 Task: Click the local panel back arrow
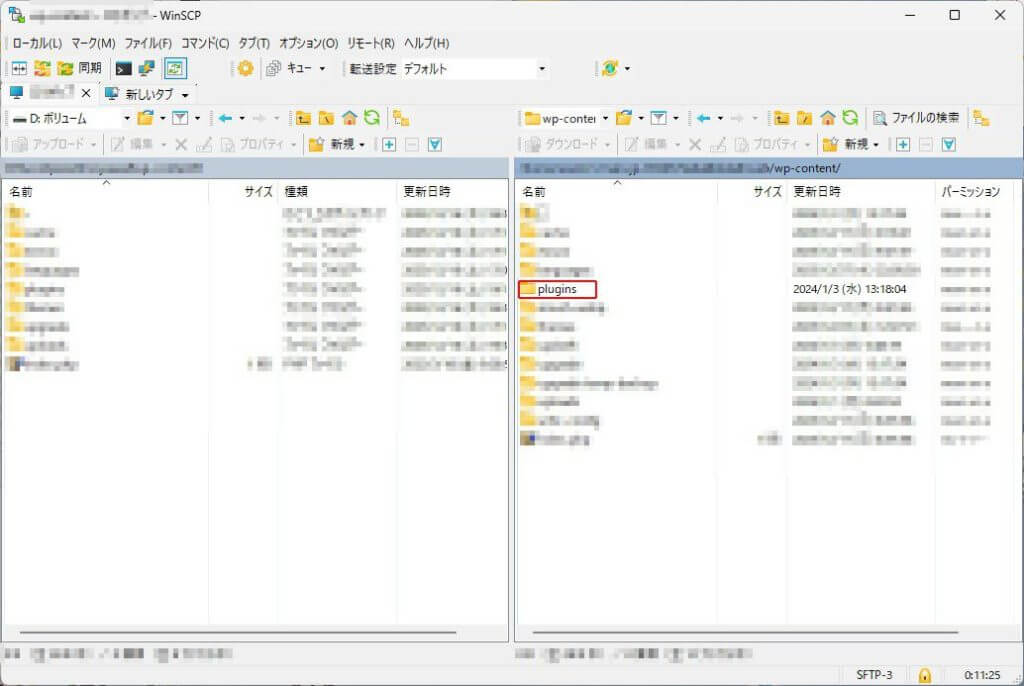tap(225, 118)
